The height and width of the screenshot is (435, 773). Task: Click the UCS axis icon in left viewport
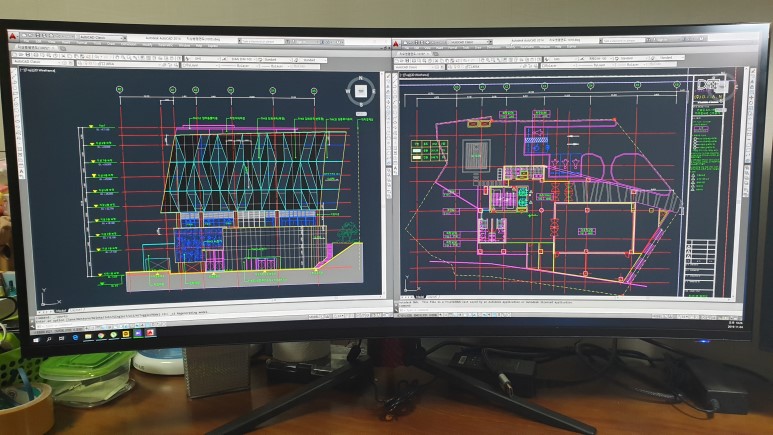(46, 295)
